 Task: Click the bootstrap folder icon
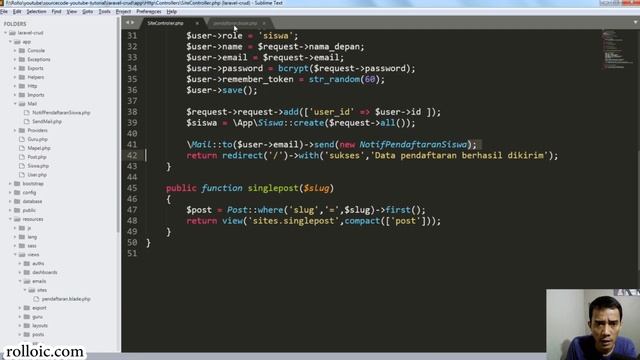(17, 184)
